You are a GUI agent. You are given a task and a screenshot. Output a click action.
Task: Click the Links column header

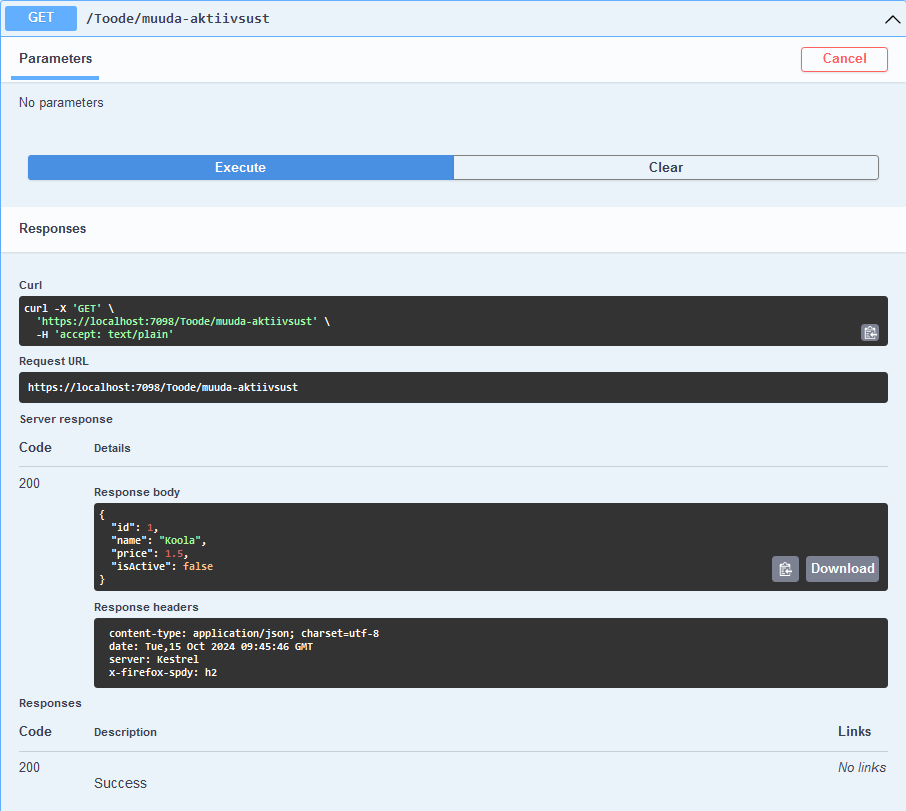(x=855, y=731)
